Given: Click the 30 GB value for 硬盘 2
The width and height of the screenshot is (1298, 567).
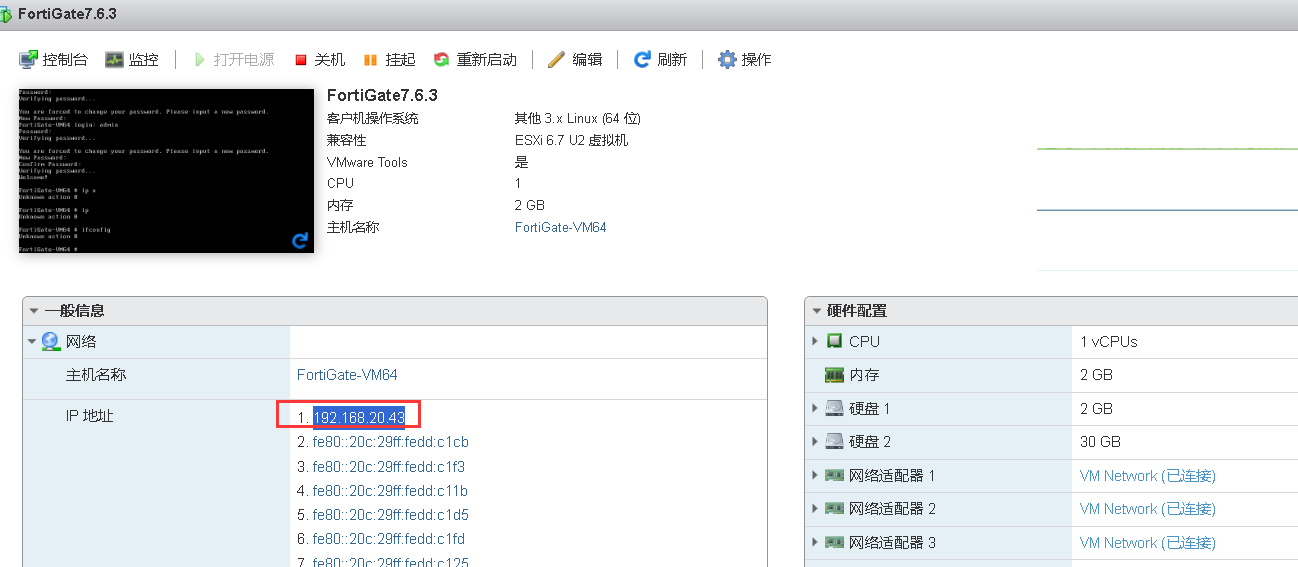Looking at the screenshot, I should (x=1100, y=442).
